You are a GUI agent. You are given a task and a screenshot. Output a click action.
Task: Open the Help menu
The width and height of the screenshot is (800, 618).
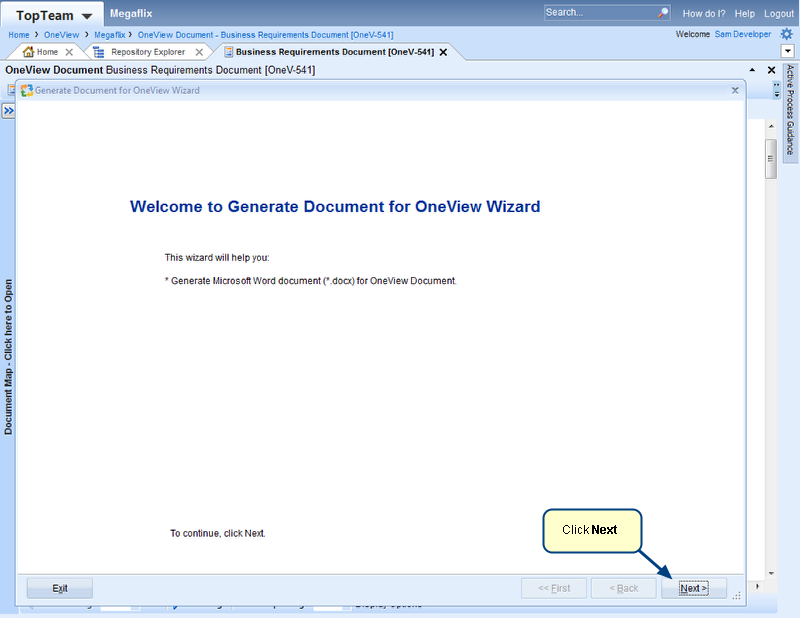point(744,14)
